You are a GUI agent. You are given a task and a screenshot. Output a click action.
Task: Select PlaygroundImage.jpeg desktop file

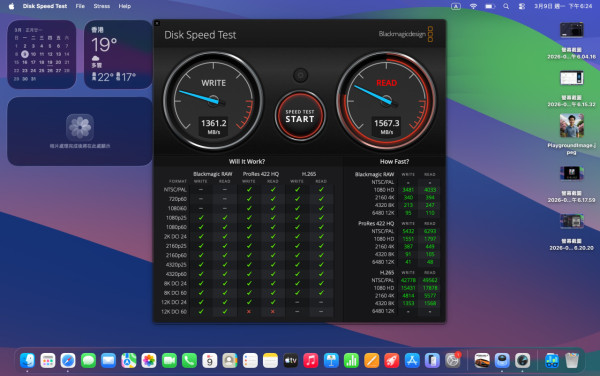coord(571,134)
